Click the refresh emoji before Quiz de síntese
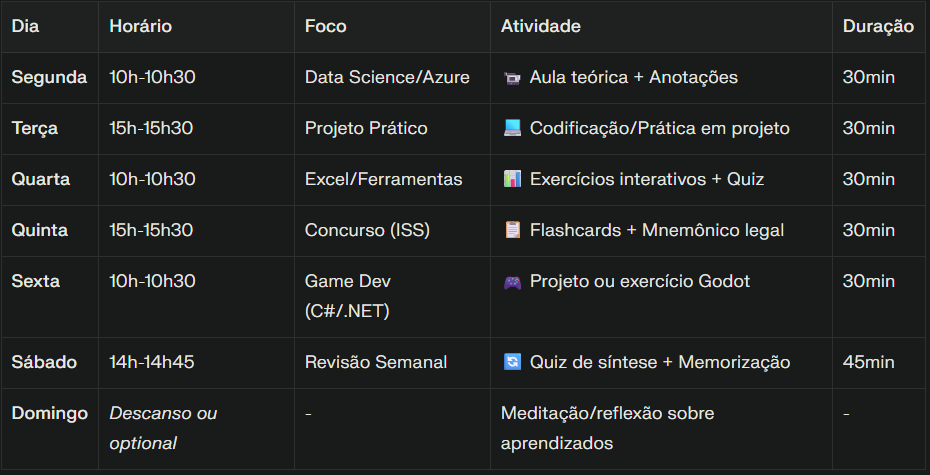The width and height of the screenshot is (930, 475). pos(512,363)
